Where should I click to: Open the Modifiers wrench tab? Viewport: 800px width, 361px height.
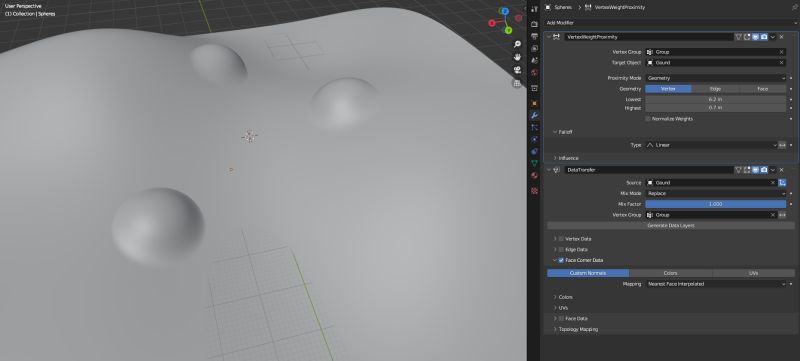(x=534, y=115)
